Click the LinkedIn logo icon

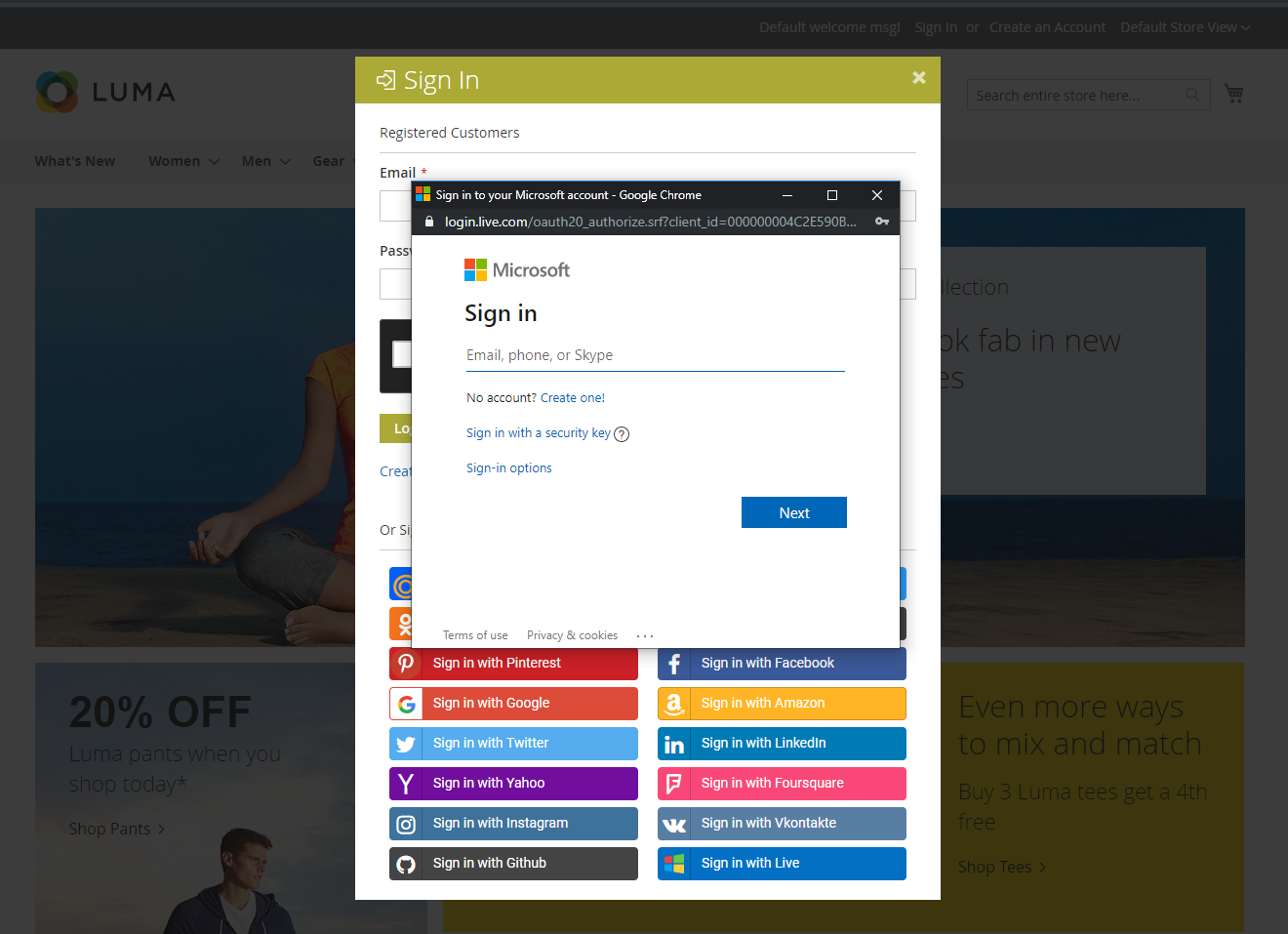pos(674,744)
